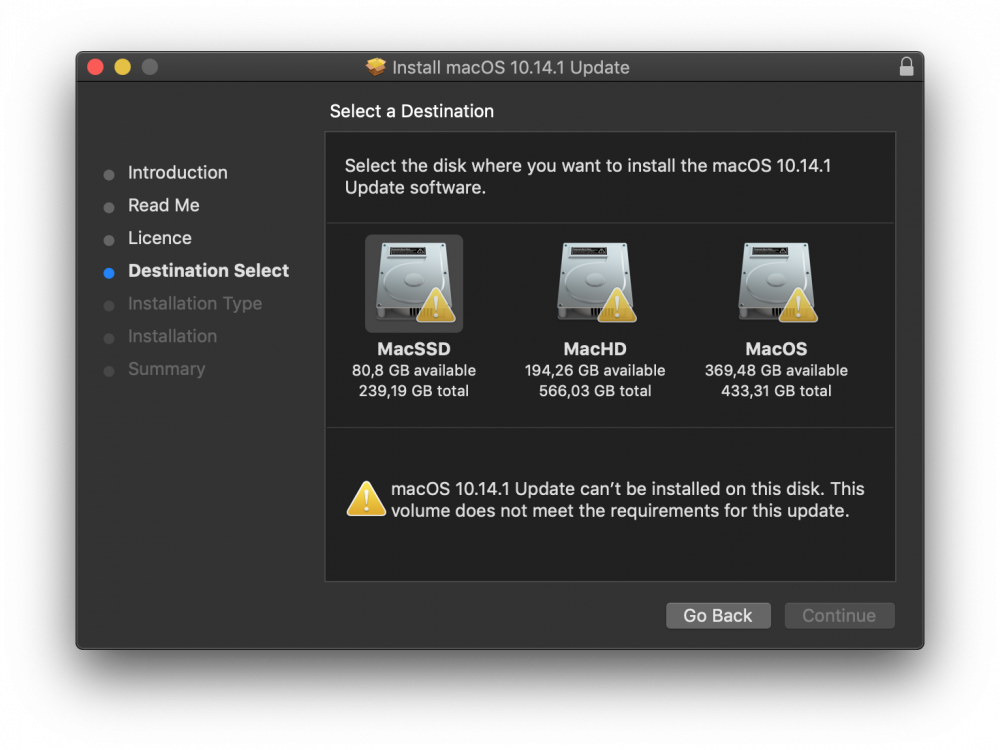Click the Go Back button
The height and width of the screenshot is (750, 1000).
point(718,615)
